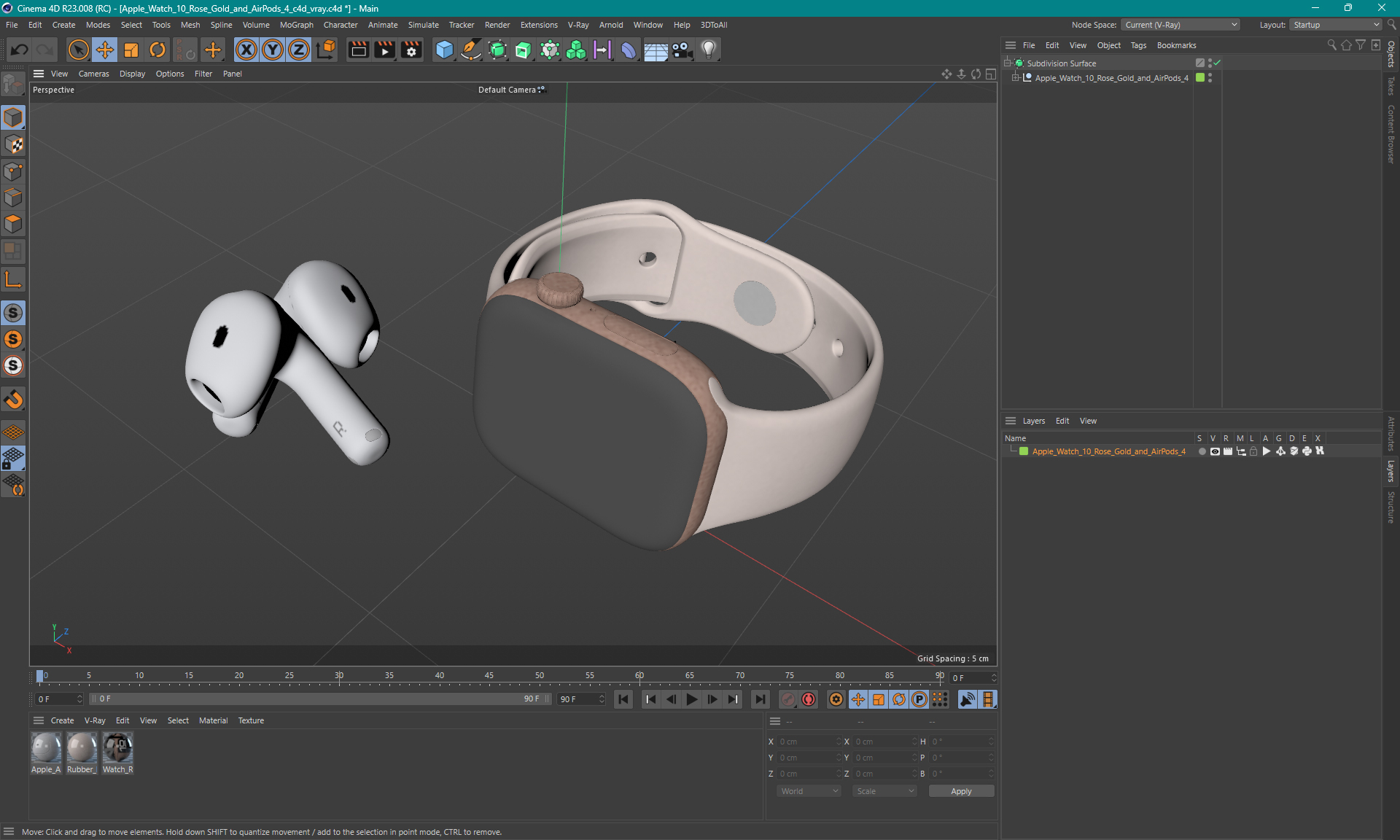This screenshot has height=840, width=1400.
Task: Add a Cube primitive object
Action: [x=444, y=50]
